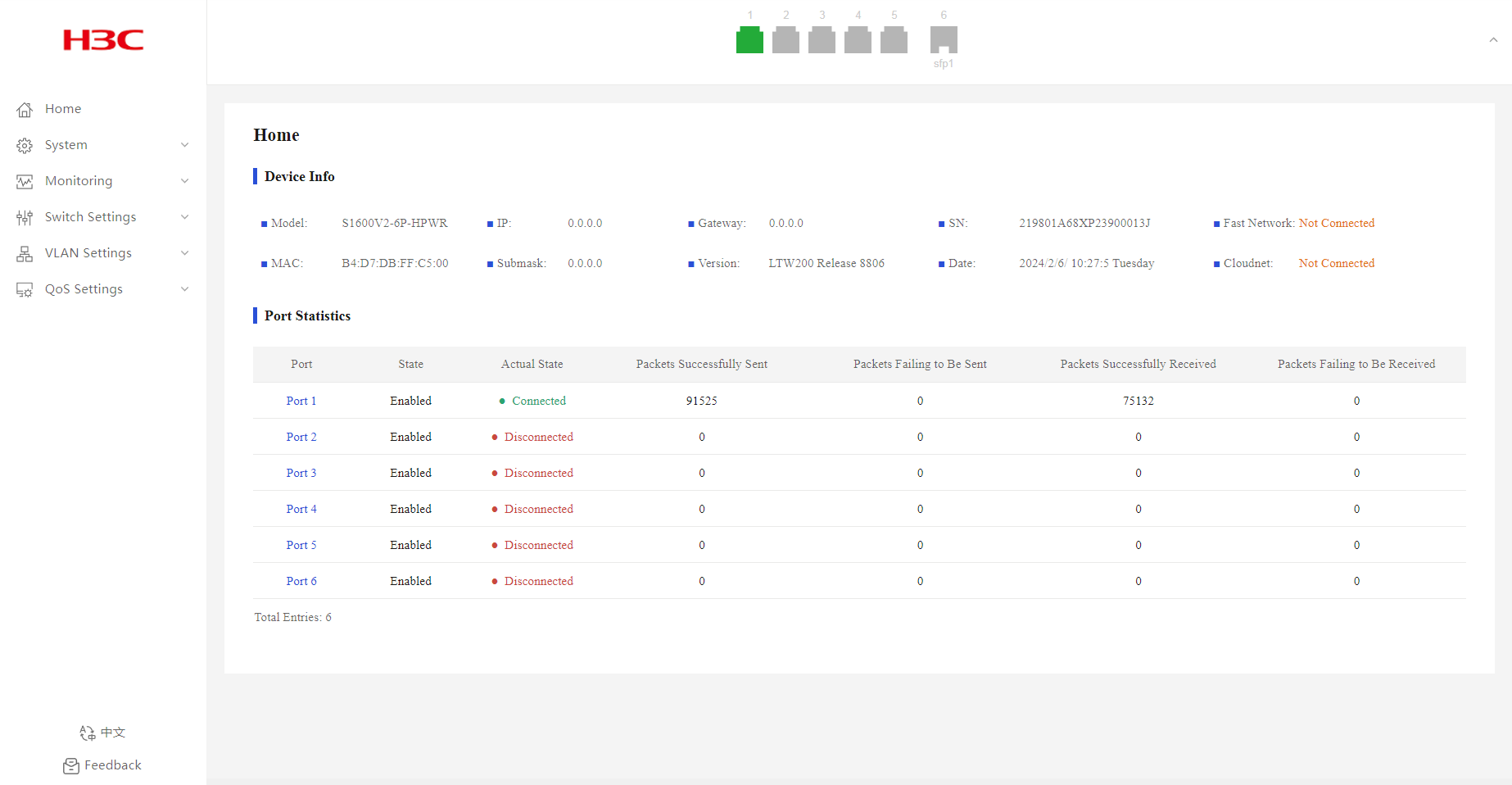Viewport: 1512px width, 785px height.
Task: Click the Switch Settings sliders icon
Action: tap(25, 217)
